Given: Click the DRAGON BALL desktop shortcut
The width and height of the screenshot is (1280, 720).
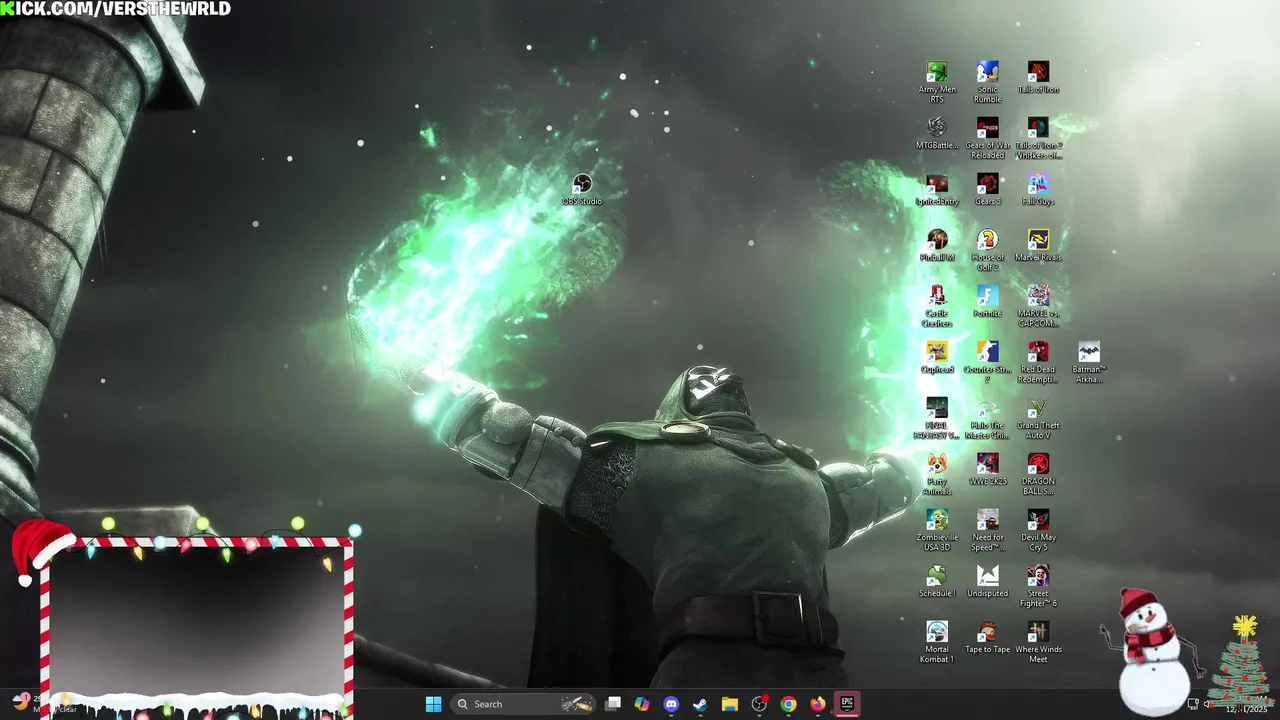Looking at the screenshot, I should tap(1038, 474).
